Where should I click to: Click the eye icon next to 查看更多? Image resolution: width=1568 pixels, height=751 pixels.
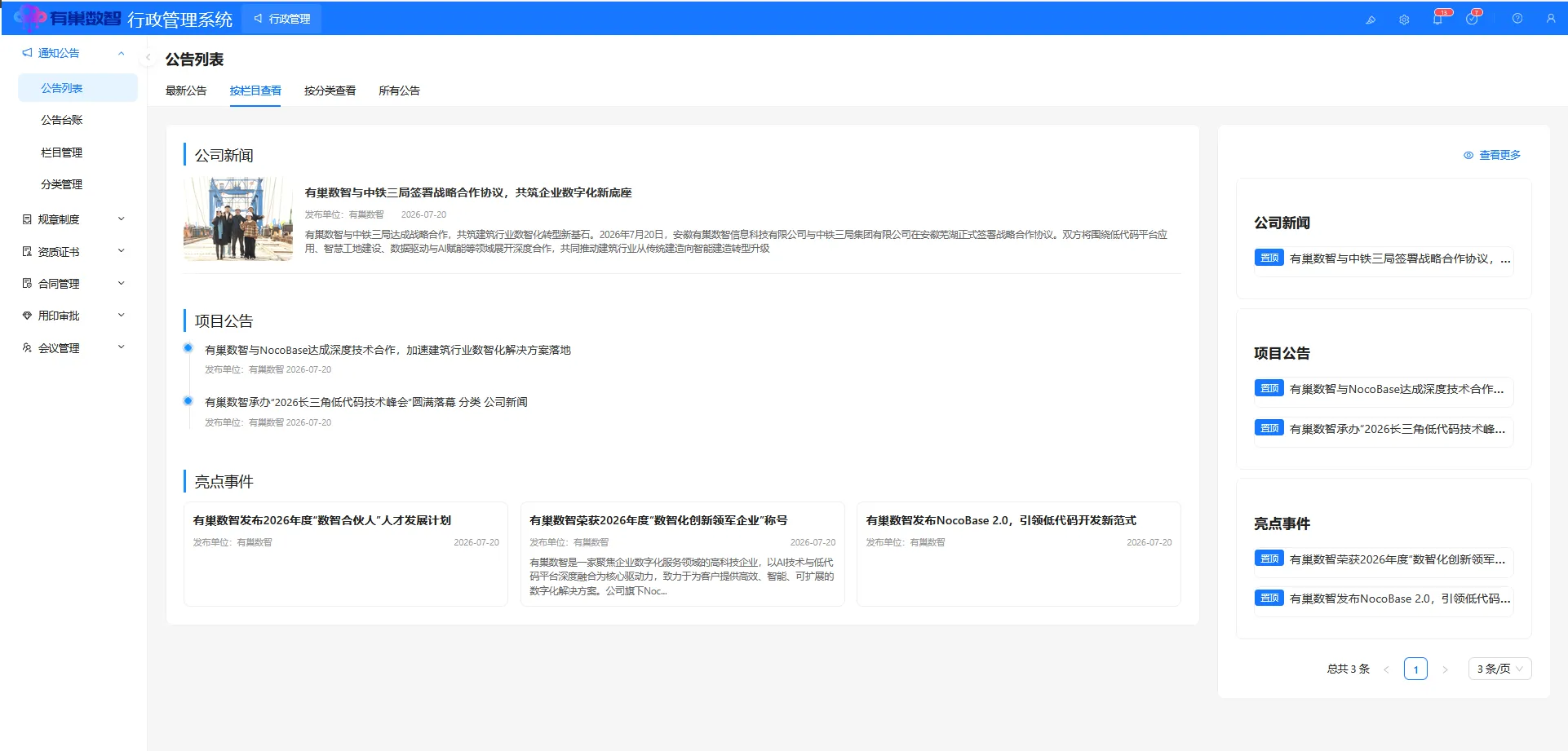1468,155
